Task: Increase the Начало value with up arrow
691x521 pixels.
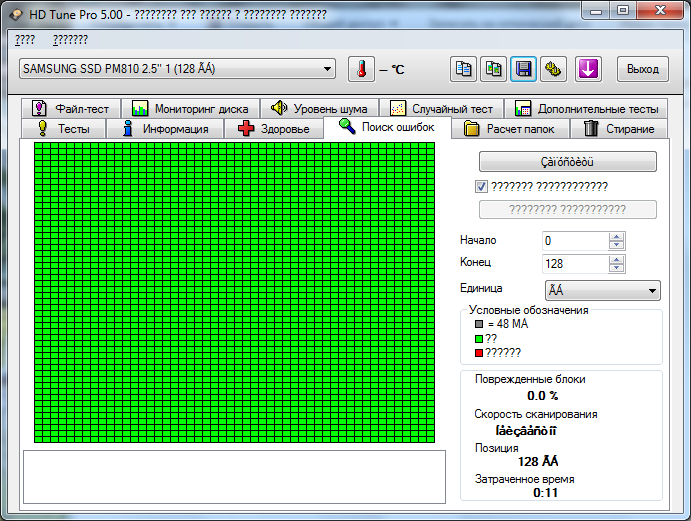Action: pos(617,237)
